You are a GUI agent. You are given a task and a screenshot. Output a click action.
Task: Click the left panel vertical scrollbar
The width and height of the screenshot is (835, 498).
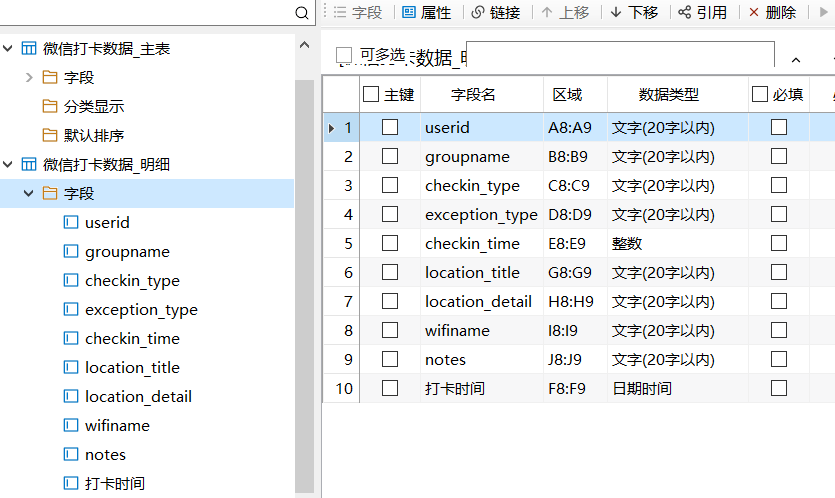click(304, 280)
